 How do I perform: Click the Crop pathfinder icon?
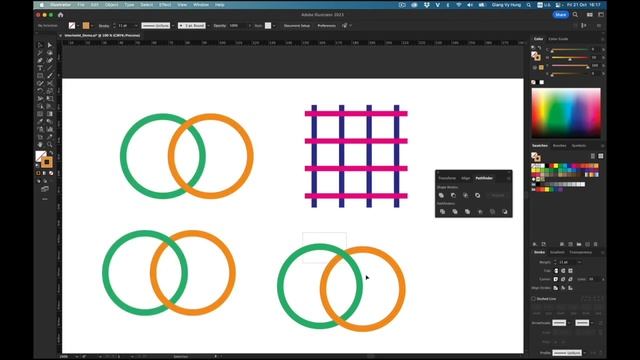pyautogui.click(x=480, y=211)
